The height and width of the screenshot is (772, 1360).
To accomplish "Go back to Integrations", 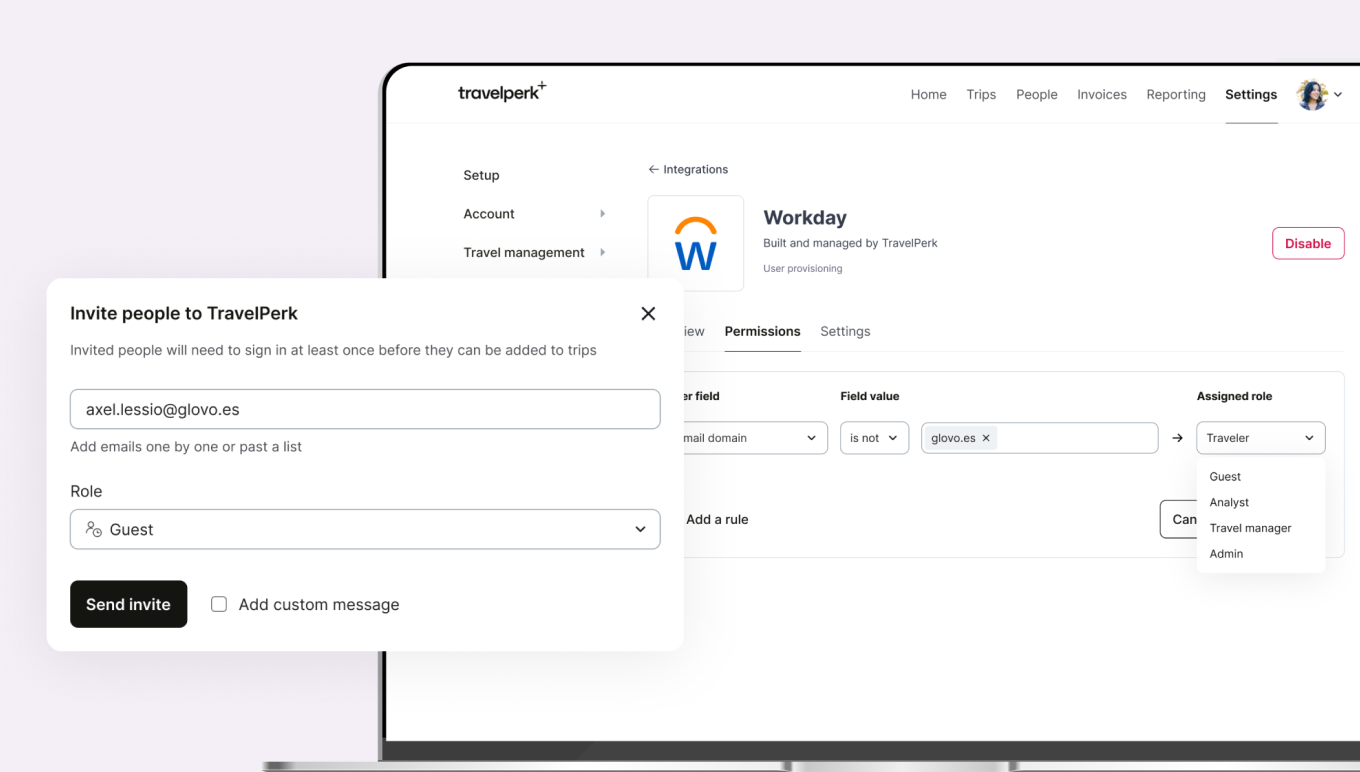I will [x=688, y=169].
